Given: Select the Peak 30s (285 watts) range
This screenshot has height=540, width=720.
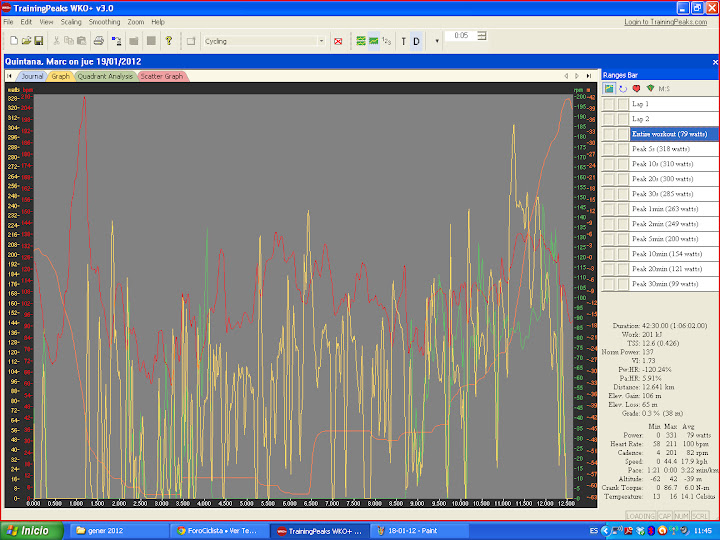Looking at the screenshot, I should [x=674, y=194].
